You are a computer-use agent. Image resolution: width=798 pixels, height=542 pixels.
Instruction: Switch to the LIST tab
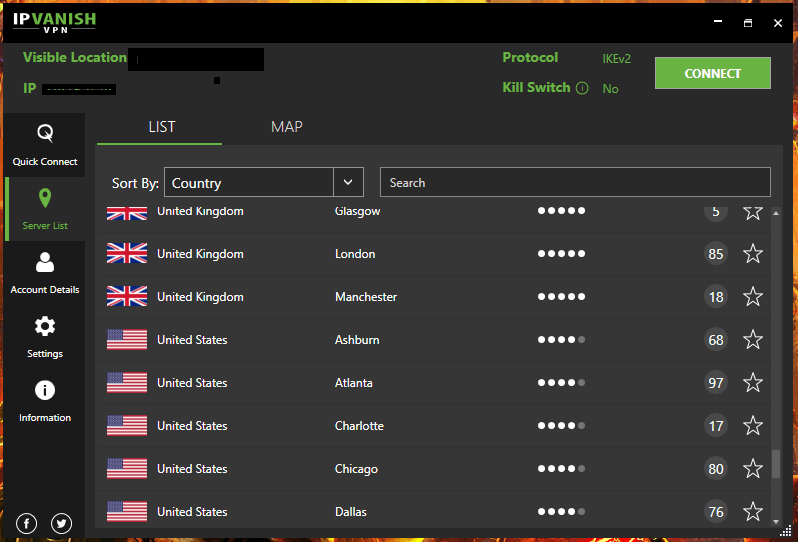[x=161, y=127]
